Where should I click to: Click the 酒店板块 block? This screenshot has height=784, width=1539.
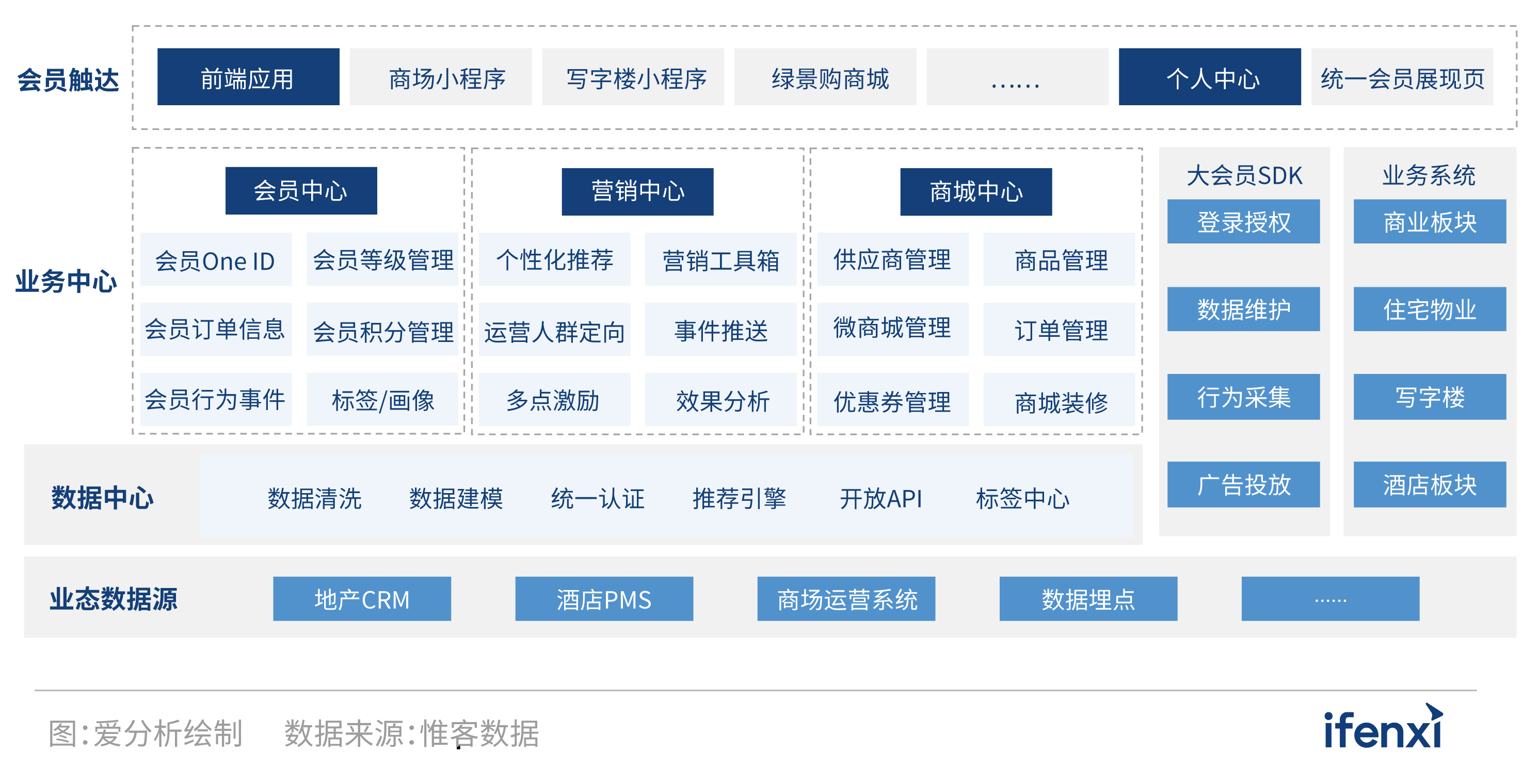click(x=1429, y=485)
